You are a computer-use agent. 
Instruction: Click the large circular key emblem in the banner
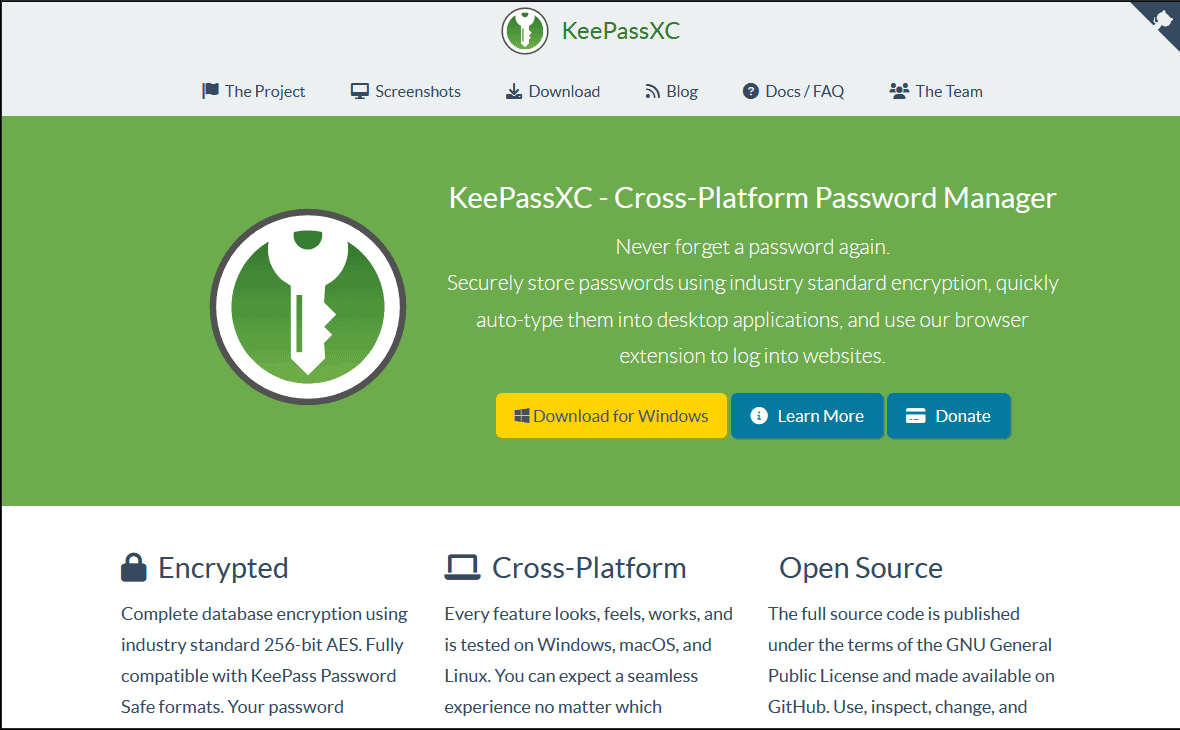(x=308, y=306)
